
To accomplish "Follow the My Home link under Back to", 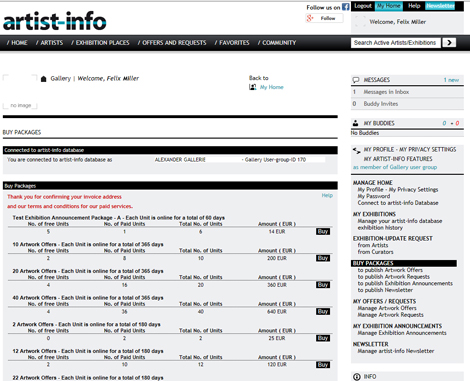I will point(271,87).
